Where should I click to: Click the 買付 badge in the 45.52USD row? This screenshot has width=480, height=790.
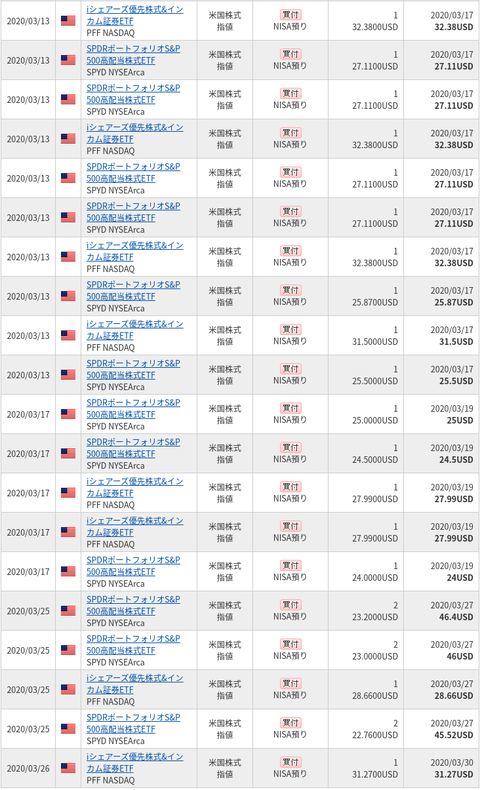click(x=290, y=722)
